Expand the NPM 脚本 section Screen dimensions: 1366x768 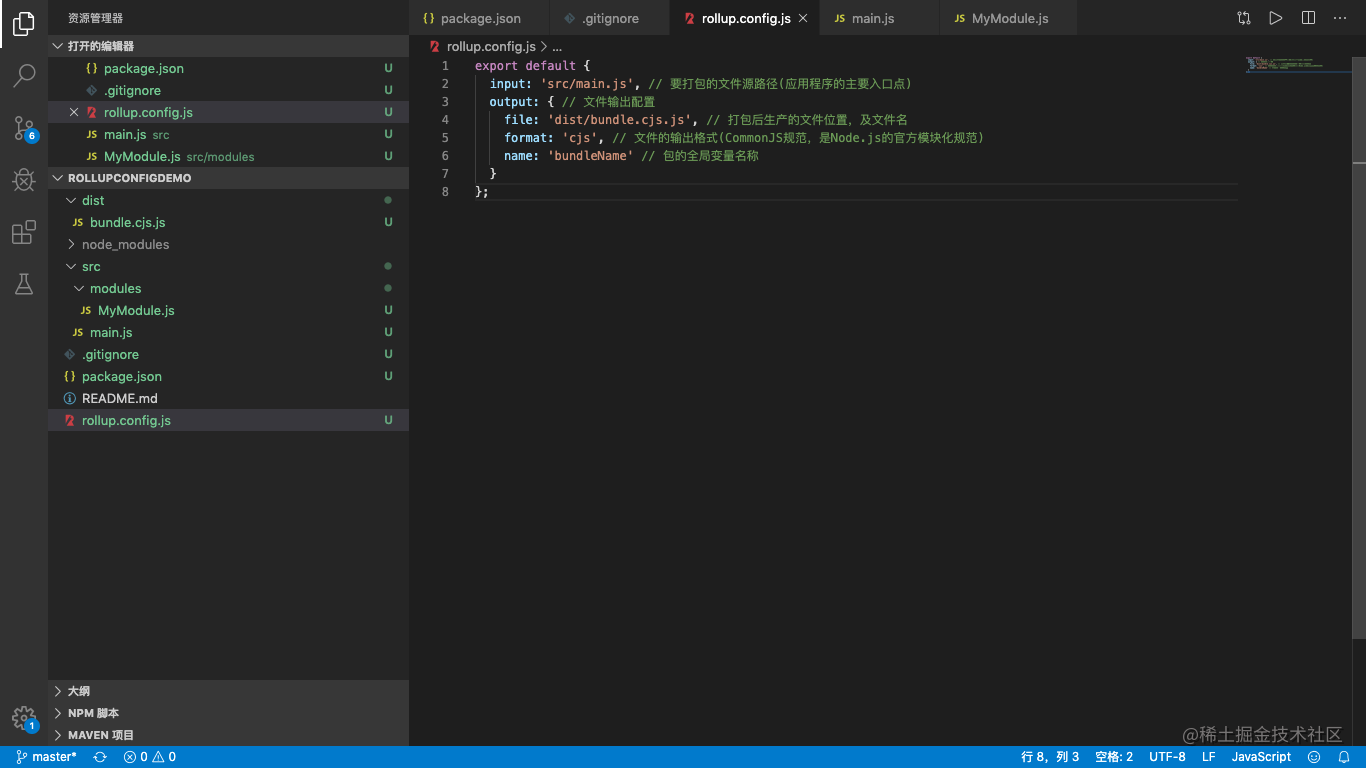[228, 713]
